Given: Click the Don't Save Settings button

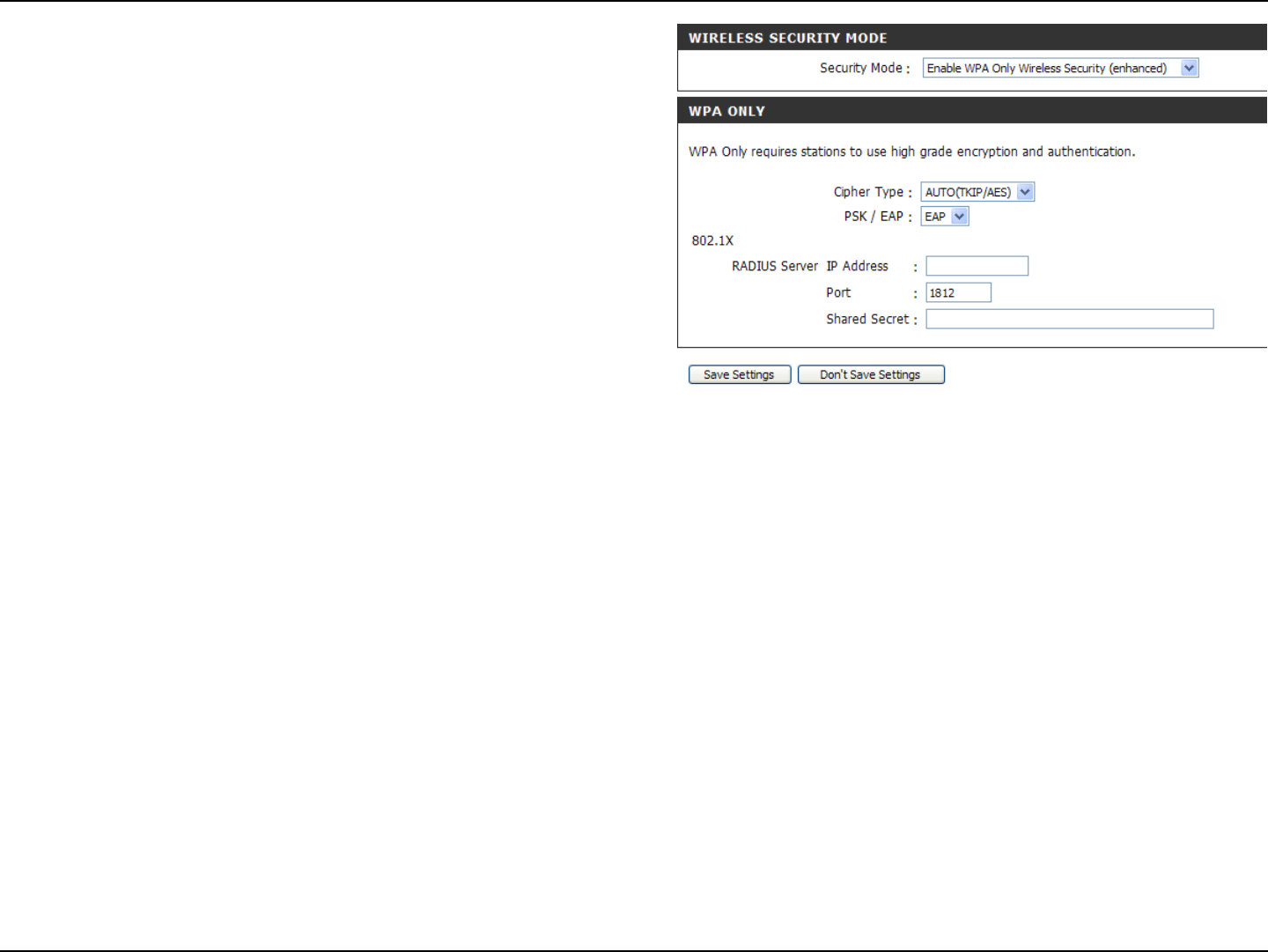Looking at the screenshot, I should [871, 374].
